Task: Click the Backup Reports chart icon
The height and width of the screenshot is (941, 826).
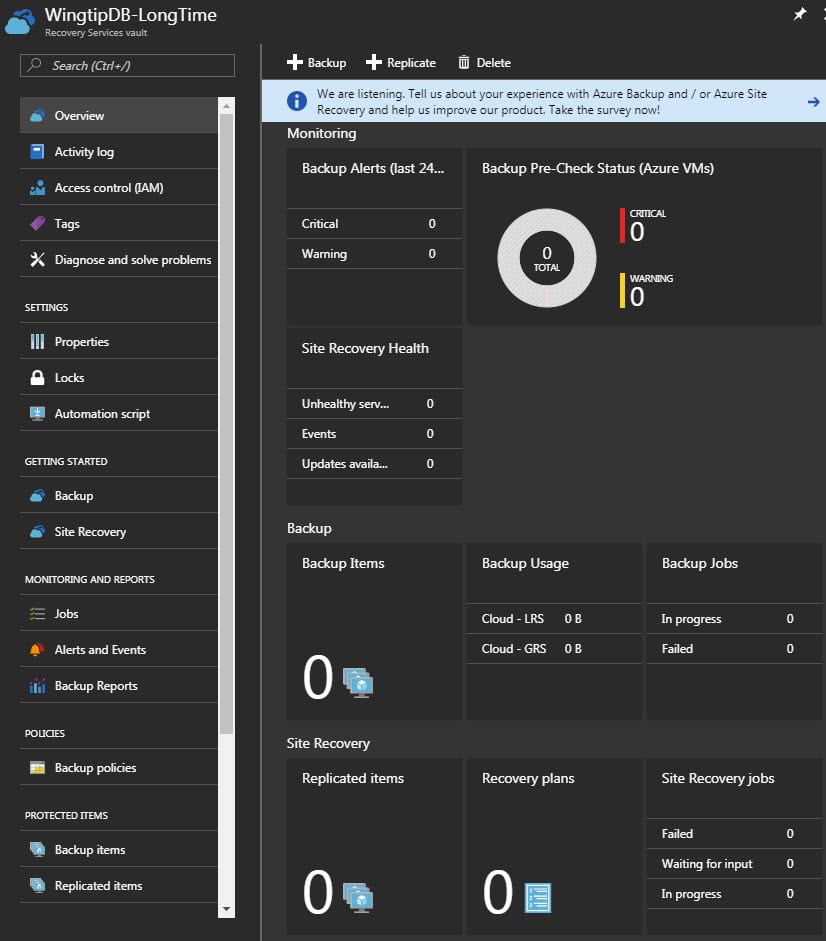Action: 37,685
